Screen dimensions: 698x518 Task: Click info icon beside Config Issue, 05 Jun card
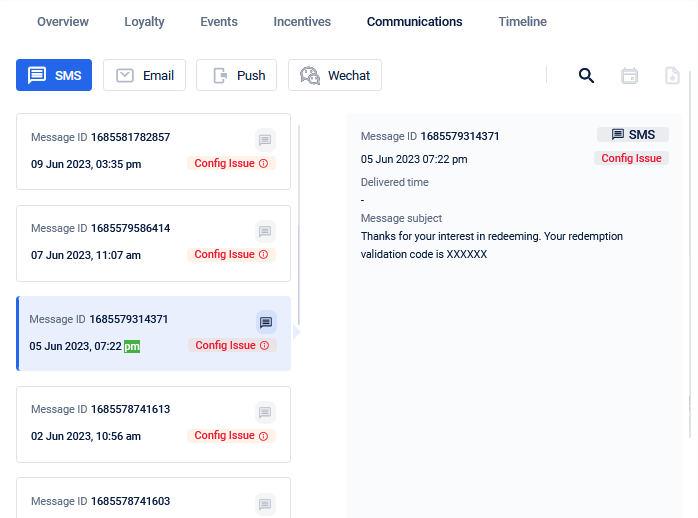264,345
